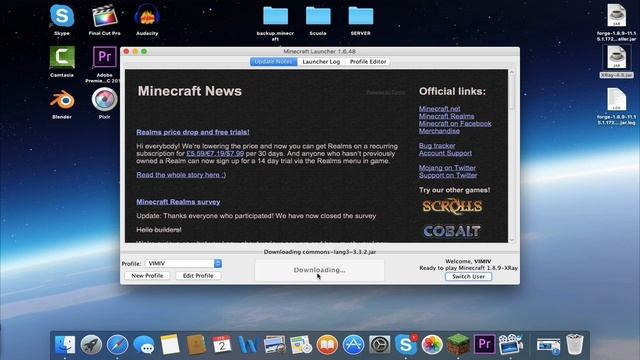640x360 pixels.
Task: Click the 'Downloading commons-lang3-3.3.2.jar' progress text
Action: coord(320,252)
